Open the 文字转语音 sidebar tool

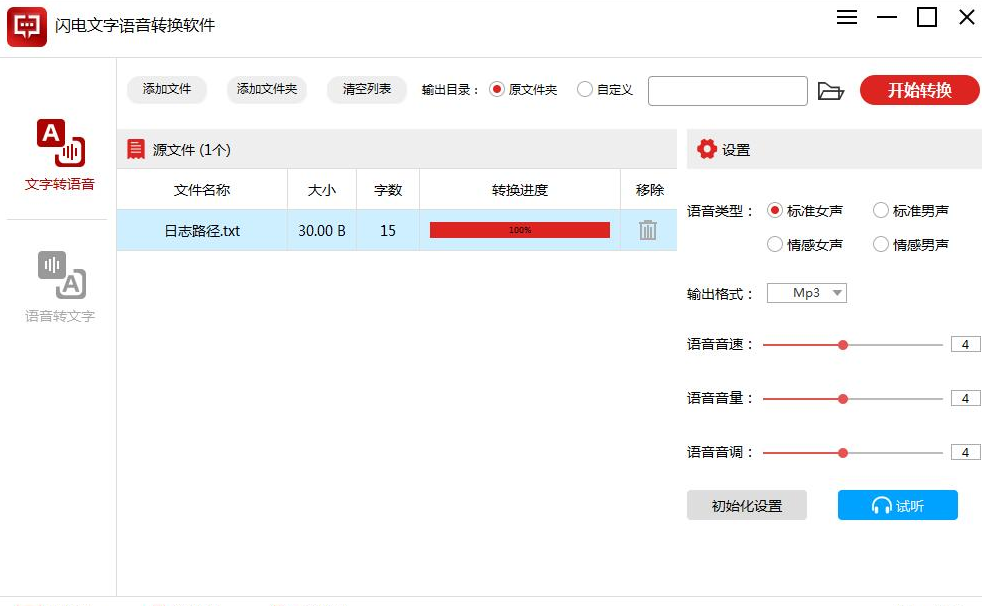click(57, 155)
